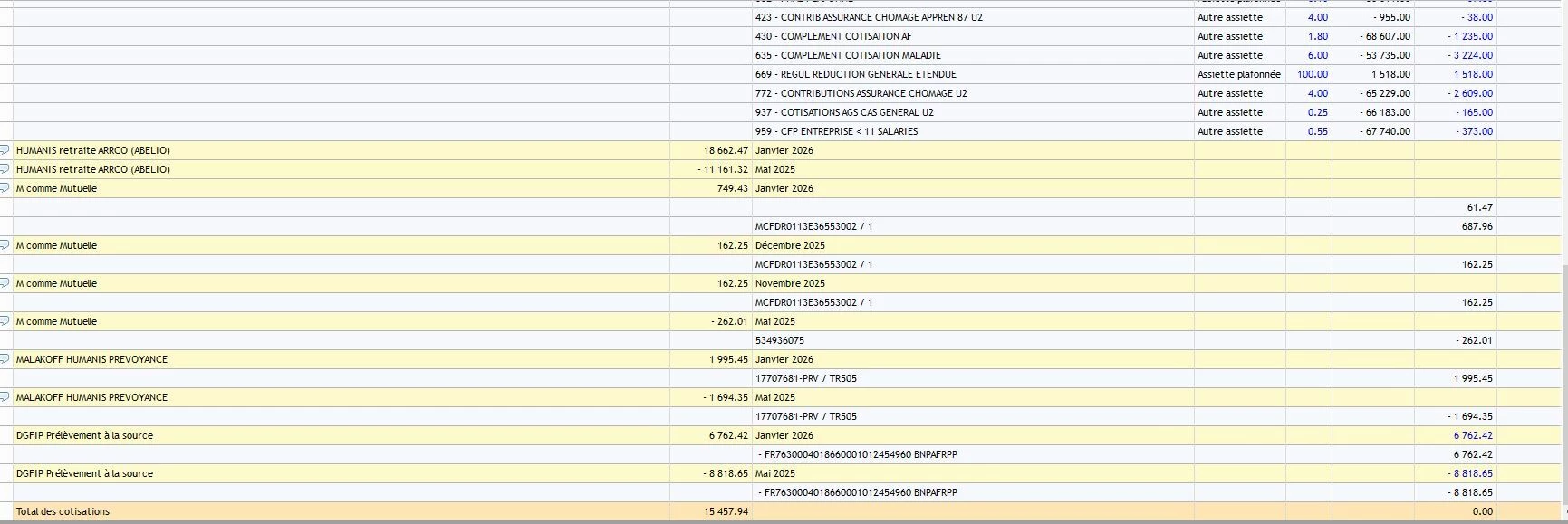
Task: Click the base value - 53 735.00
Action: pos(1385,55)
